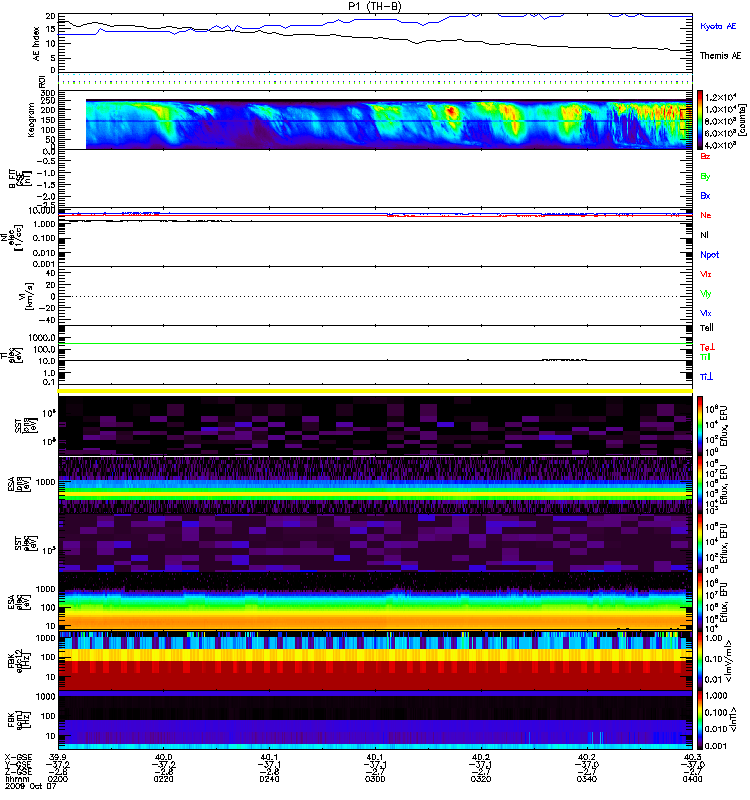This screenshot has height=800, width=750.
Task: Click the 0400 time tick label
Action: (692, 779)
